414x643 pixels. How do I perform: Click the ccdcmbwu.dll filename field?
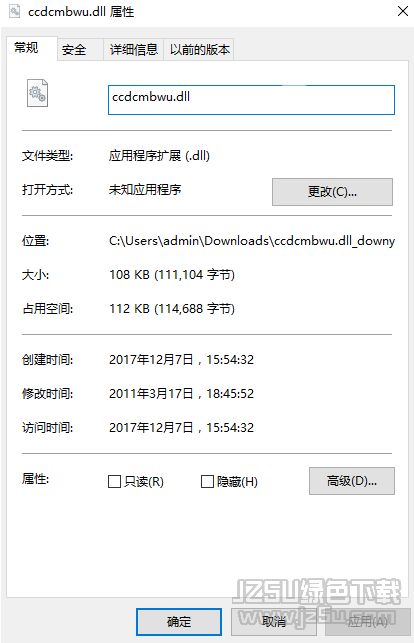click(251, 100)
